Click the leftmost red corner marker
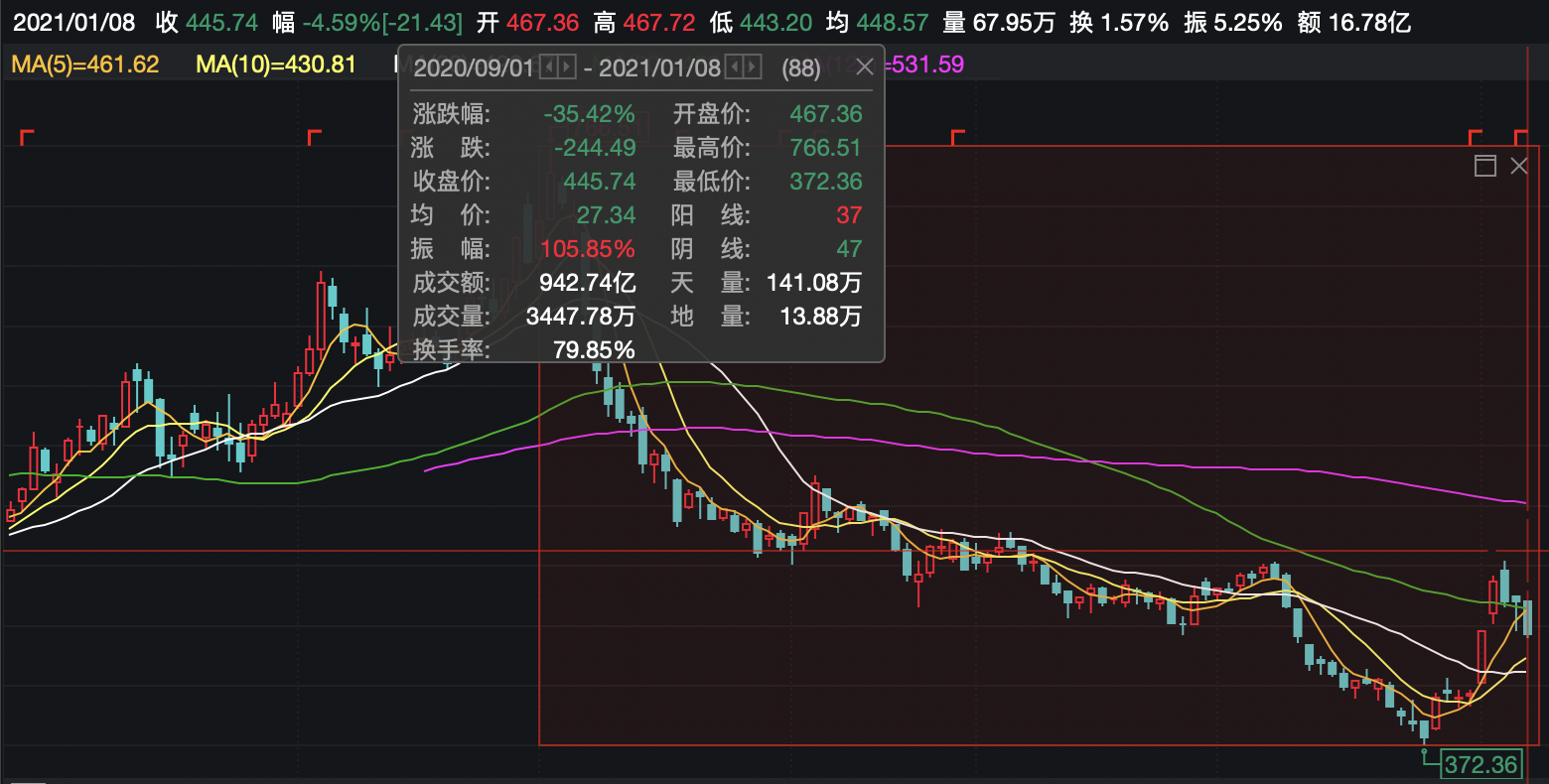1549x784 pixels. (x=26, y=136)
